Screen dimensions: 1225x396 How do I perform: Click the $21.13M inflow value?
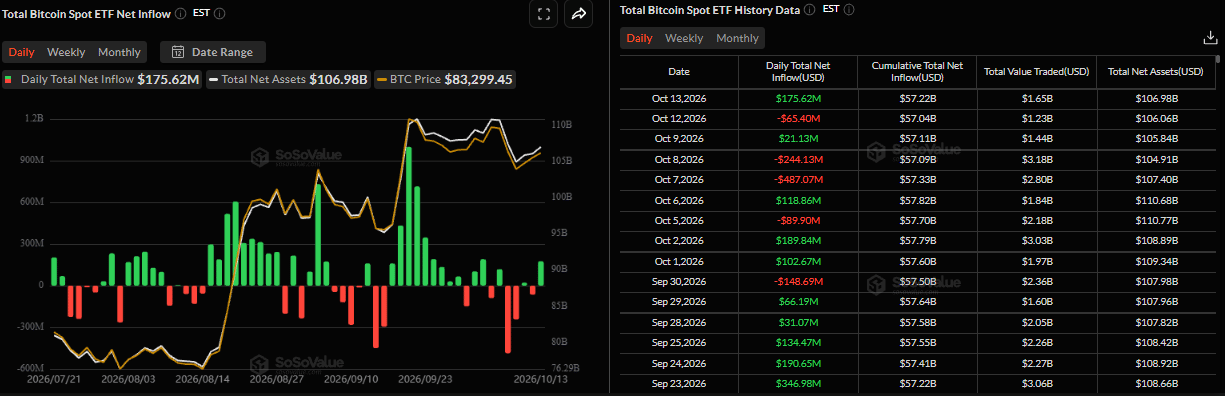click(x=797, y=138)
